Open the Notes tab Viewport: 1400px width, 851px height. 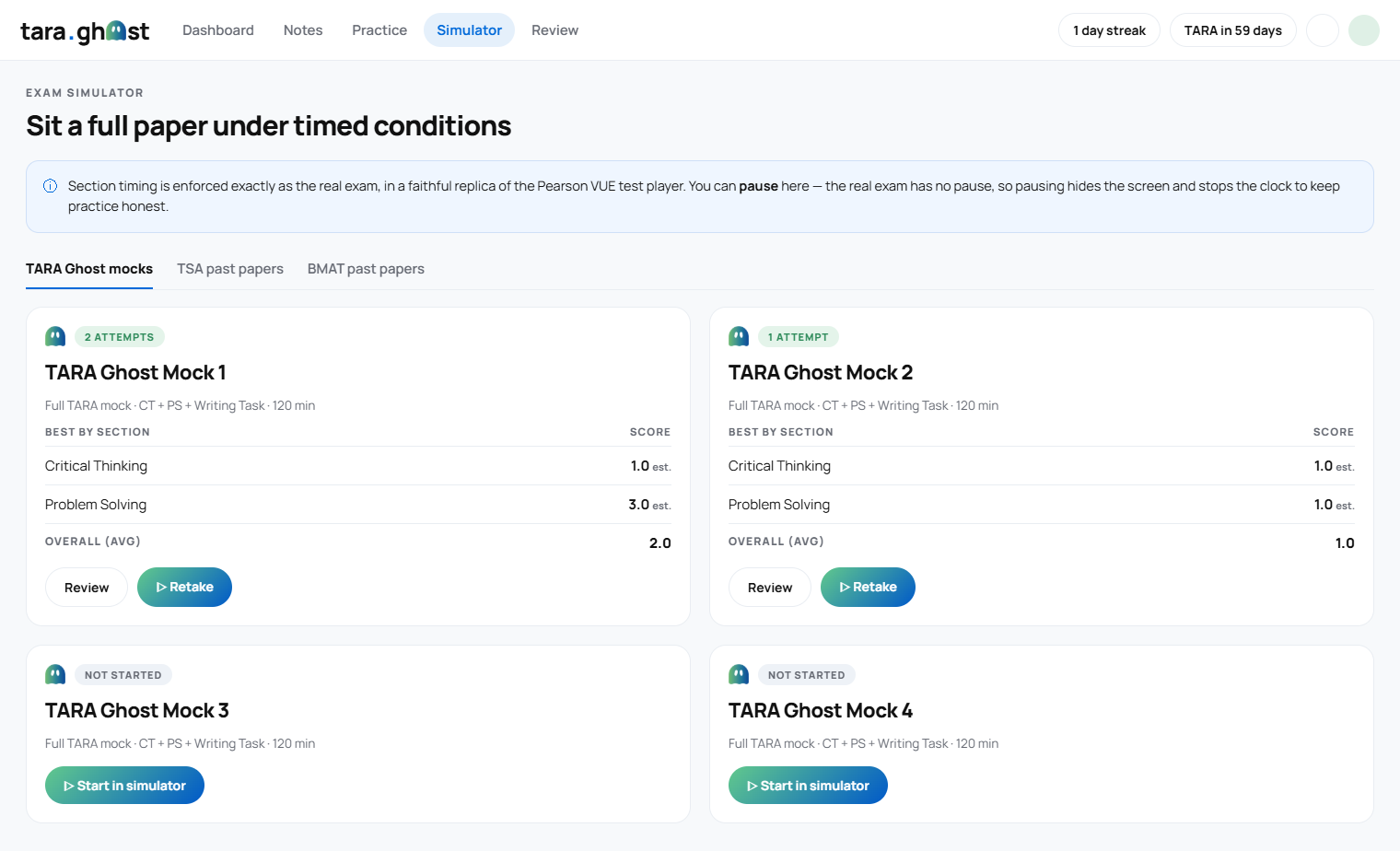303,30
